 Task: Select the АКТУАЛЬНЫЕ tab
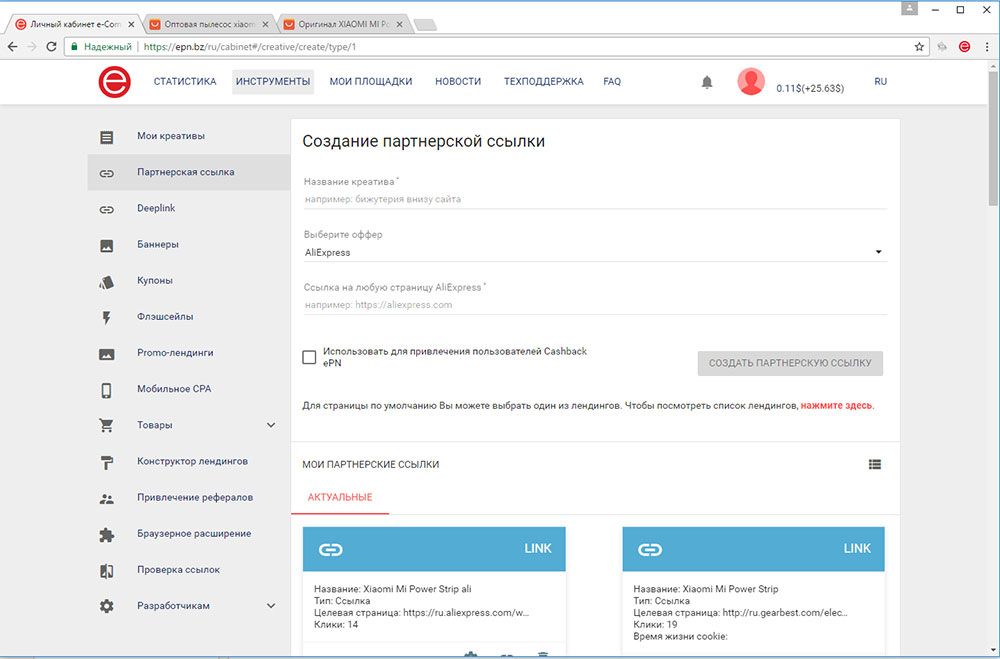click(340, 497)
